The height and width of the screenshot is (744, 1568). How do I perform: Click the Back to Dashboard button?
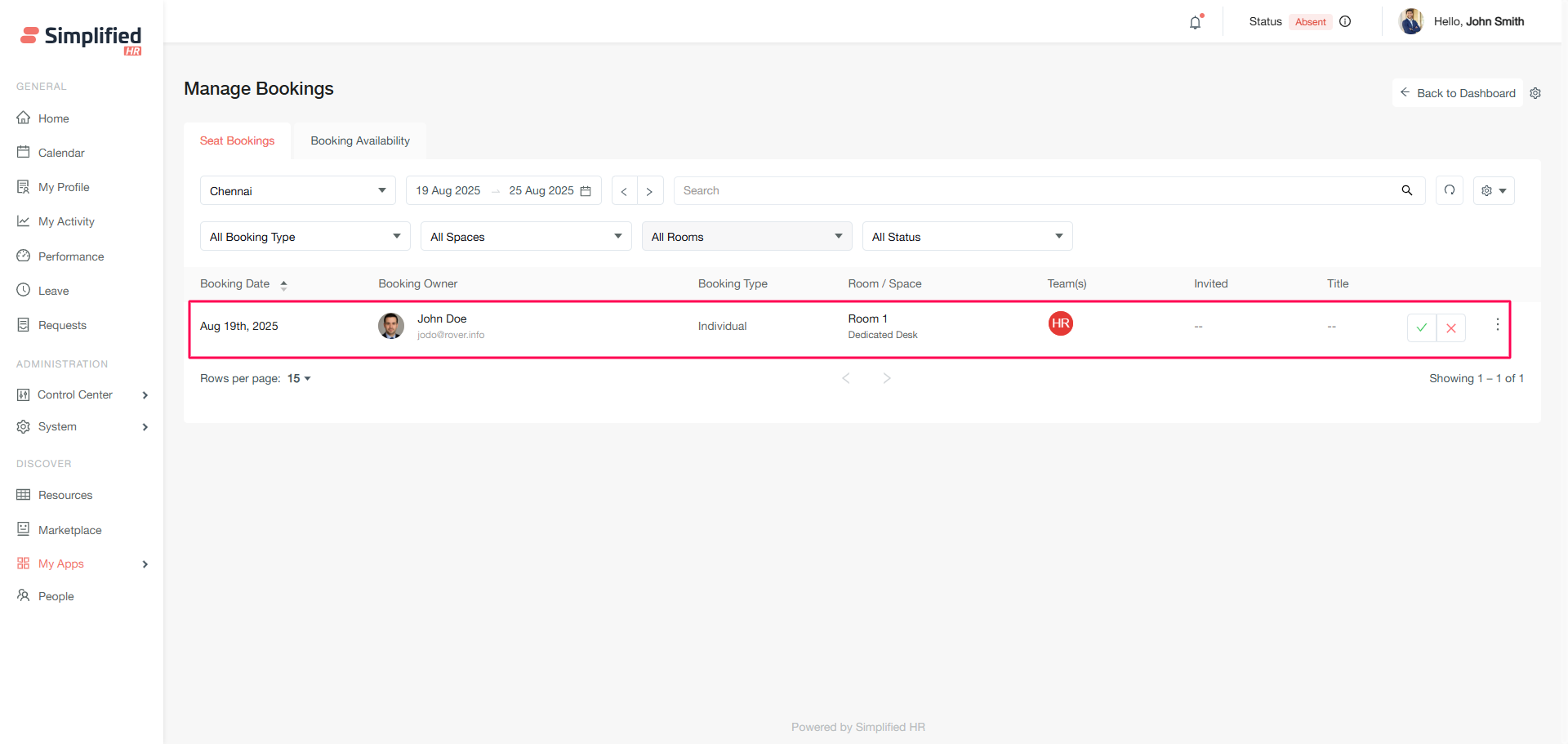1458,93
